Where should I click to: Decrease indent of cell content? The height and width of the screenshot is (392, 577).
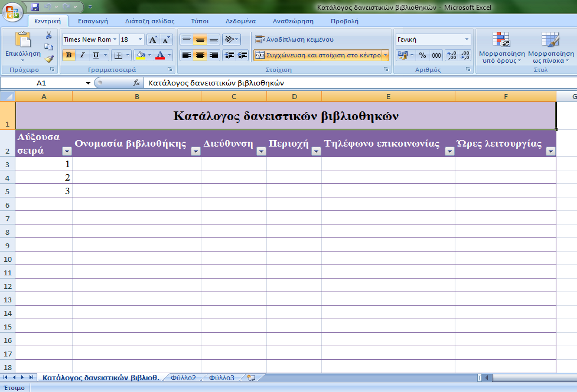[229, 55]
